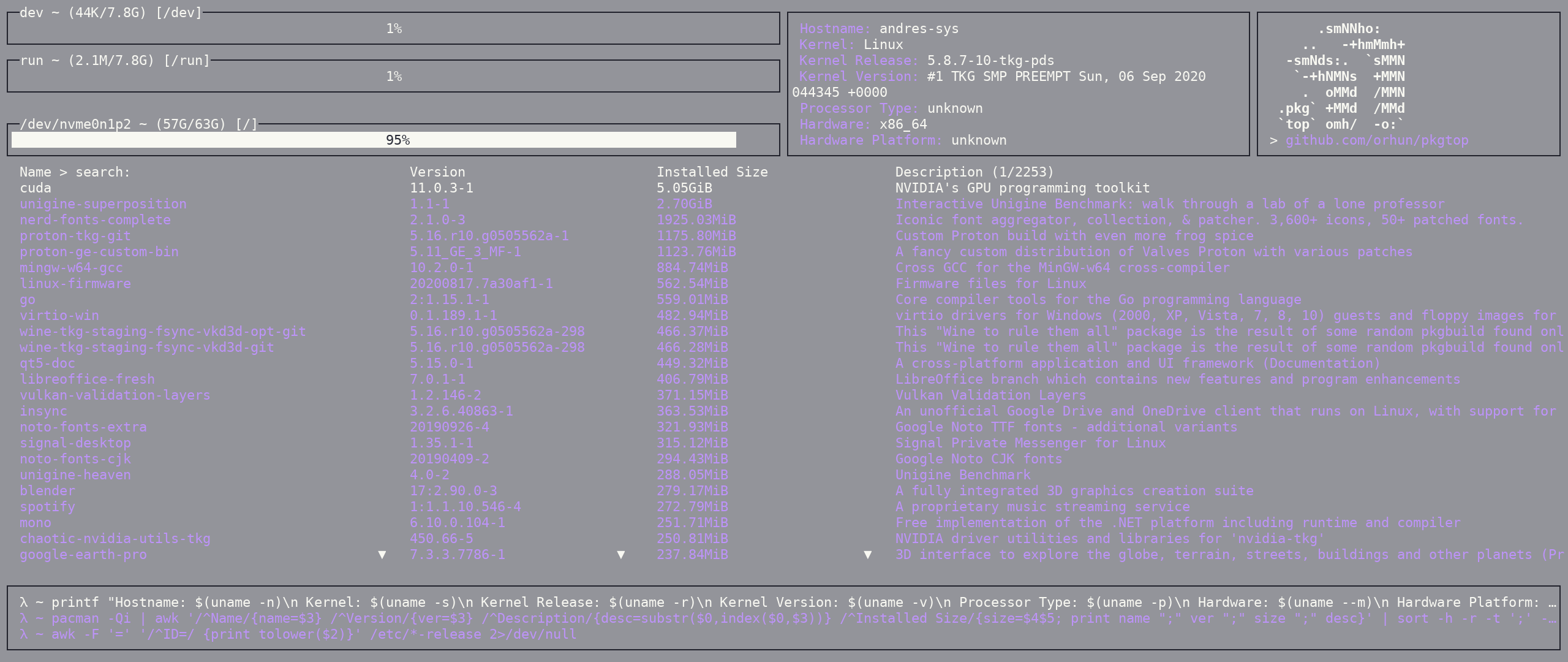Click the Version column header
Image resolution: width=1568 pixels, height=662 pixels.
click(437, 172)
